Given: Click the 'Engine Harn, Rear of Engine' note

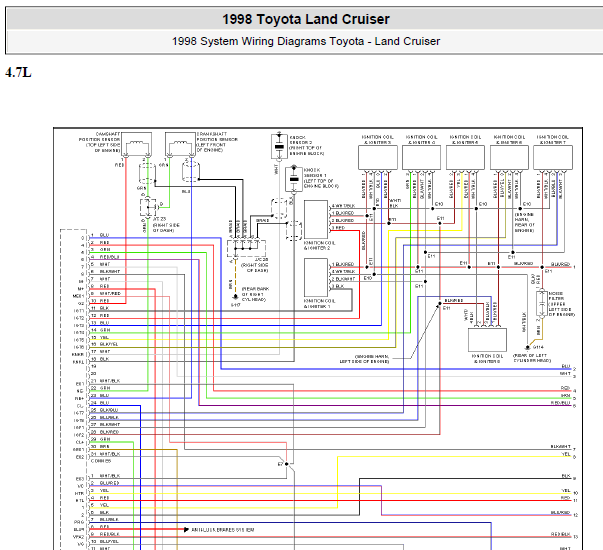Looking at the screenshot, I should click(x=525, y=222).
